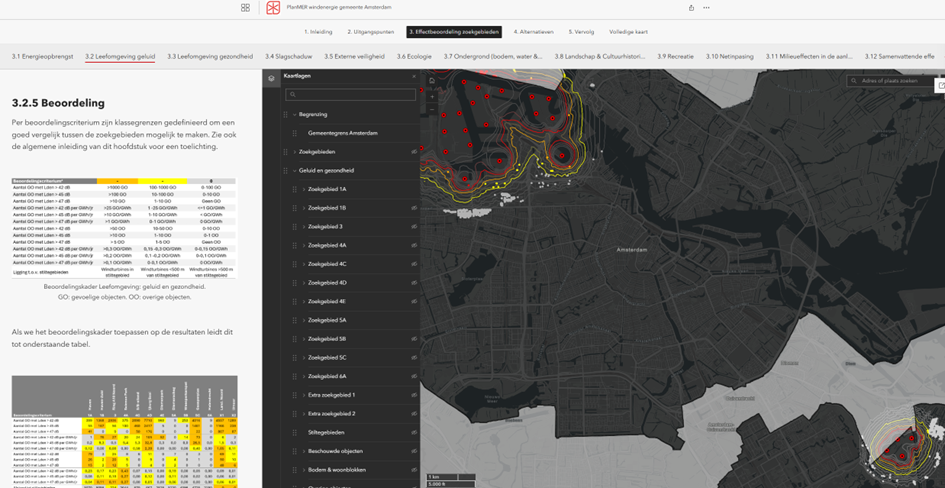Collapse the Geluid en gezondheid group
Screen dimensions: 945x488
pos(295,171)
